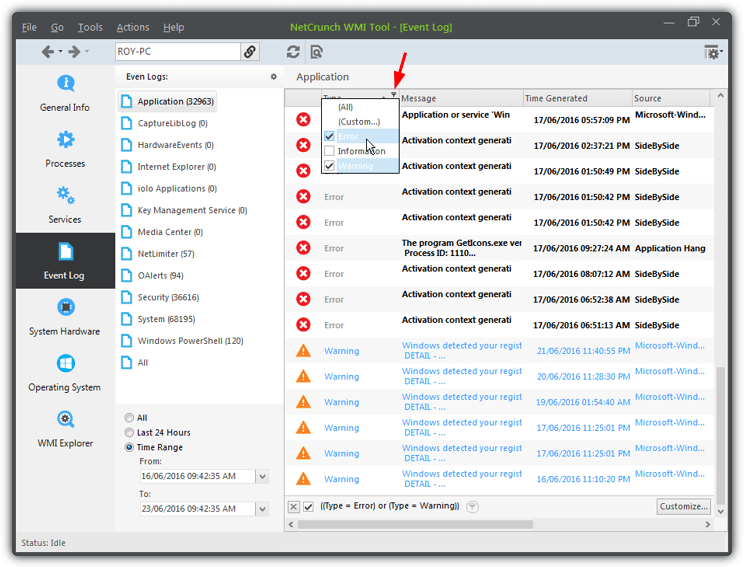Click the Type column filter icon
The width and height of the screenshot is (744, 567).
coord(393,95)
